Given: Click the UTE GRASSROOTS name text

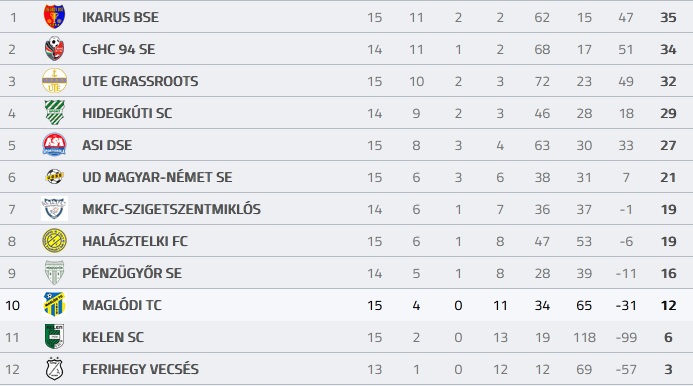Looking at the screenshot, I should [x=140, y=81].
